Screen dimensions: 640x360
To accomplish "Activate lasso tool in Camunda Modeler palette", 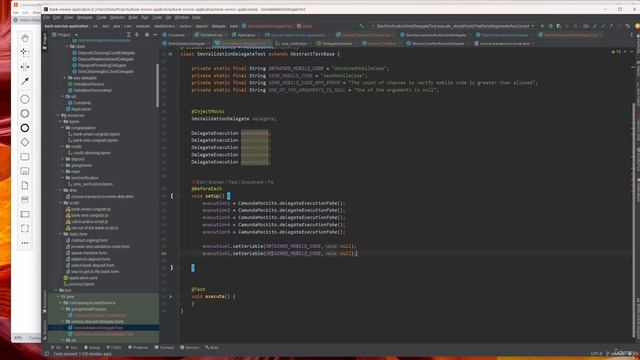I will (25, 52).
